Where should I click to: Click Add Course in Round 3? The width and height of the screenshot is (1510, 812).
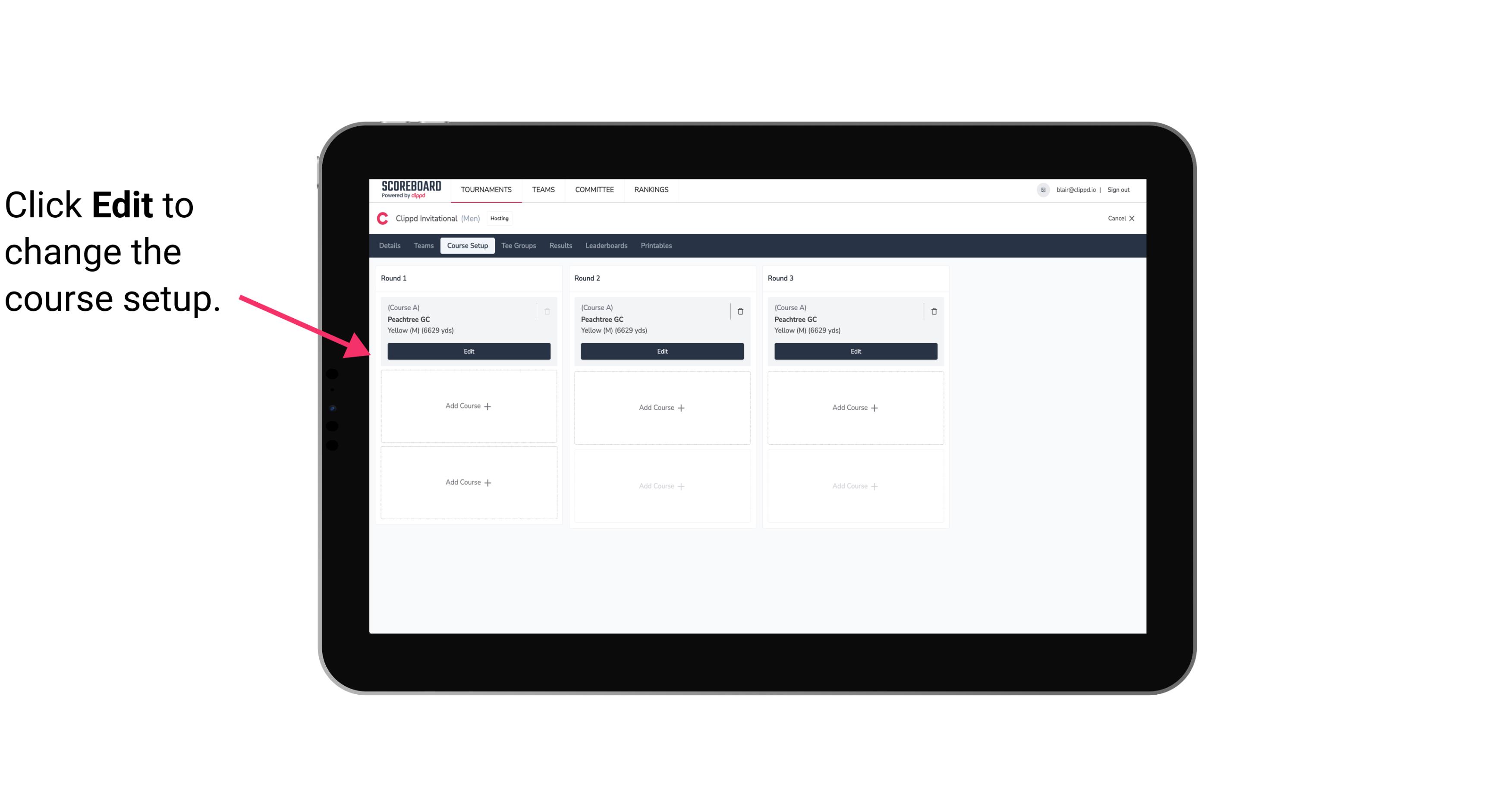[x=855, y=407]
